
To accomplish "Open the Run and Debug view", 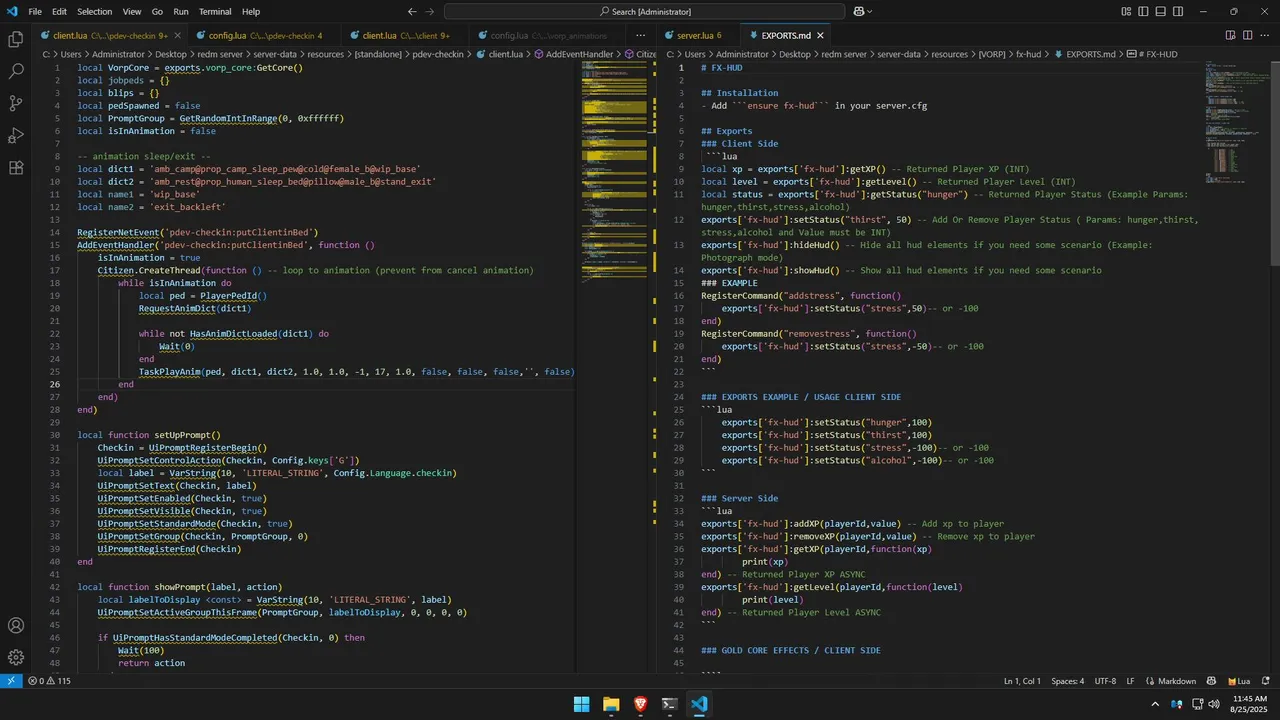I will [16, 135].
